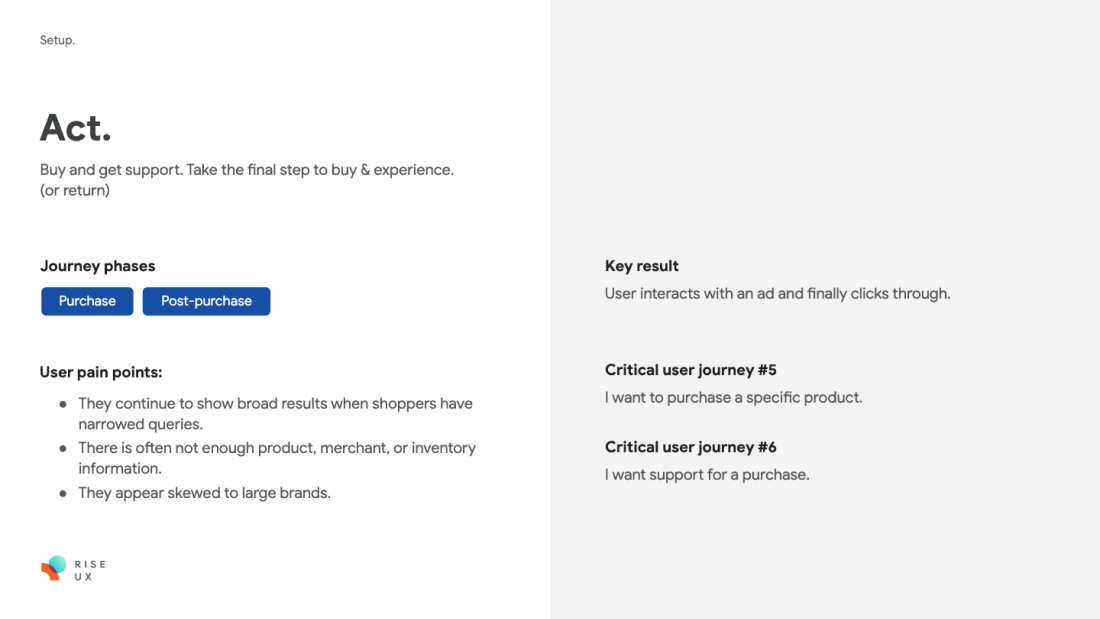Select the Post-purchase phase button

coord(206,301)
